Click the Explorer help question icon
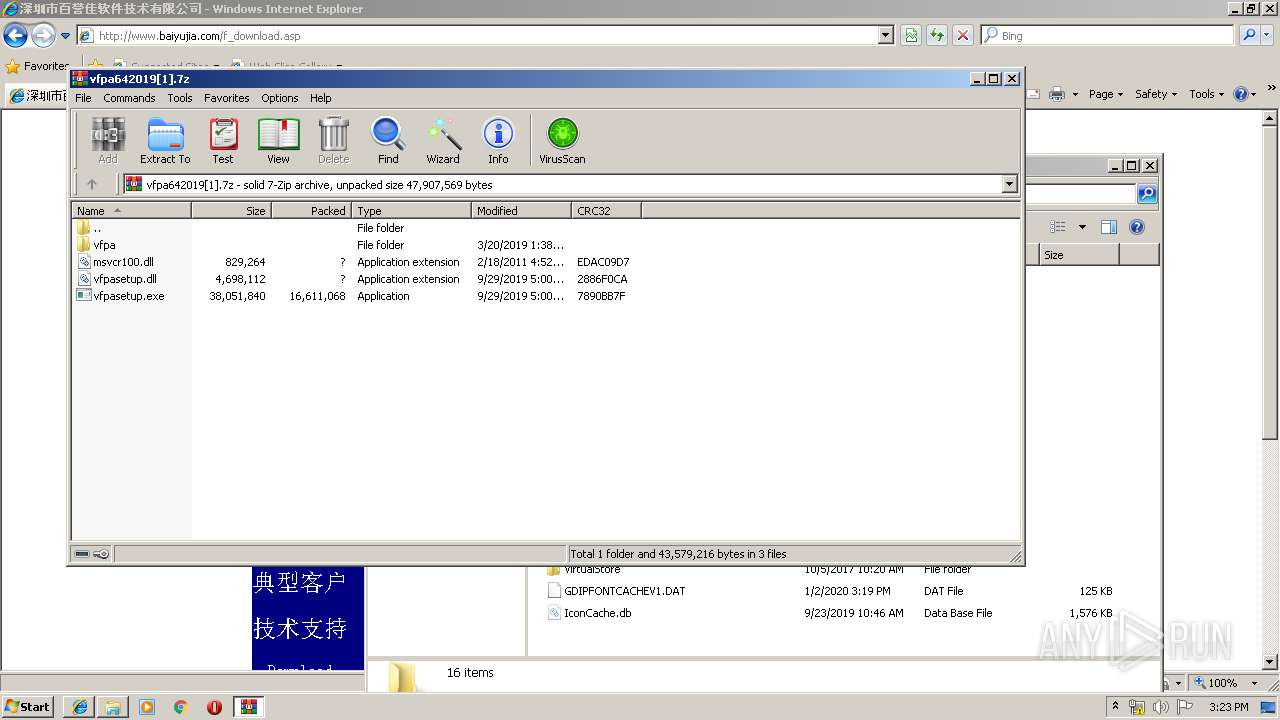1280x720 pixels. 1136,227
